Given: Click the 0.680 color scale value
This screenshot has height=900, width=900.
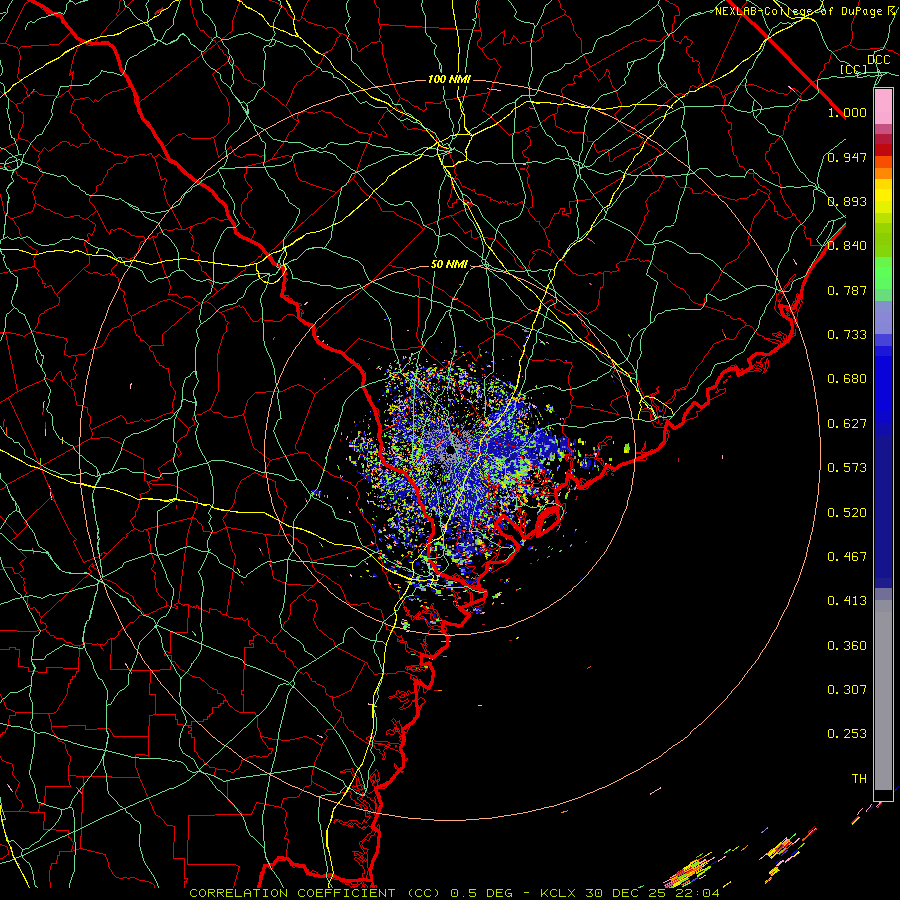Looking at the screenshot, I should click(x=847, y=379).
